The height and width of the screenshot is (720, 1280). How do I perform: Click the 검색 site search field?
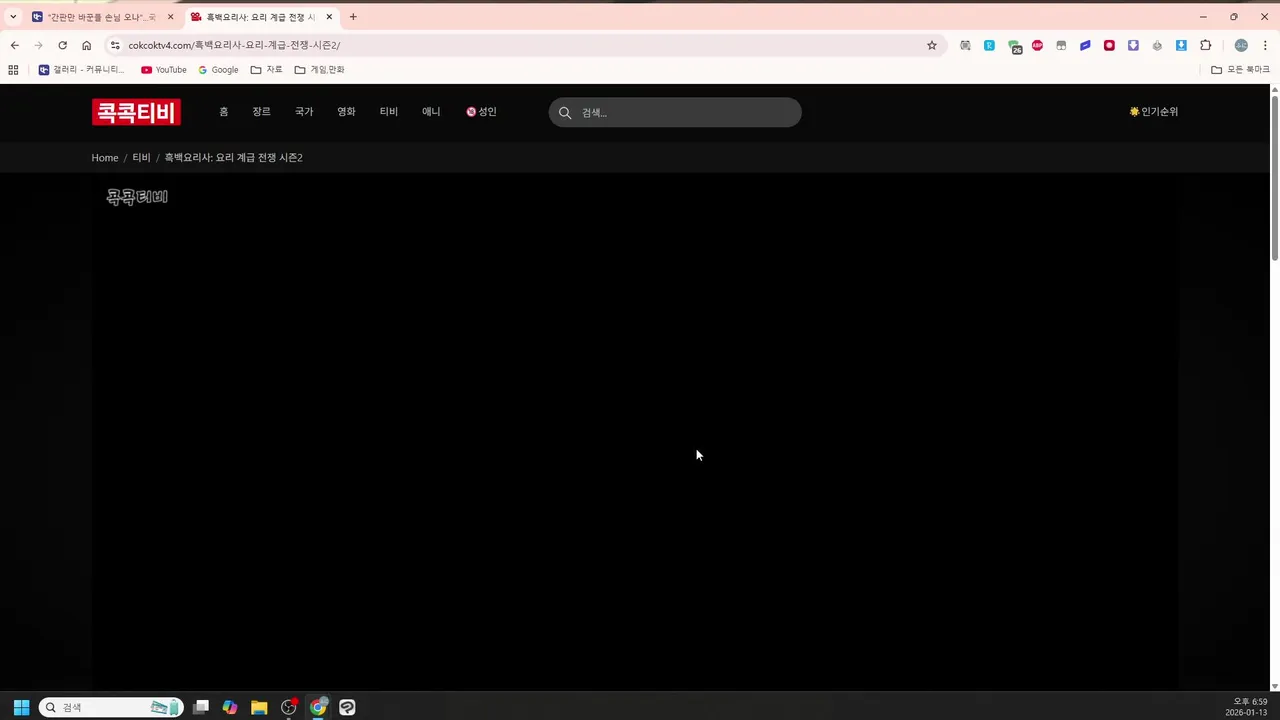coord(675,112)
